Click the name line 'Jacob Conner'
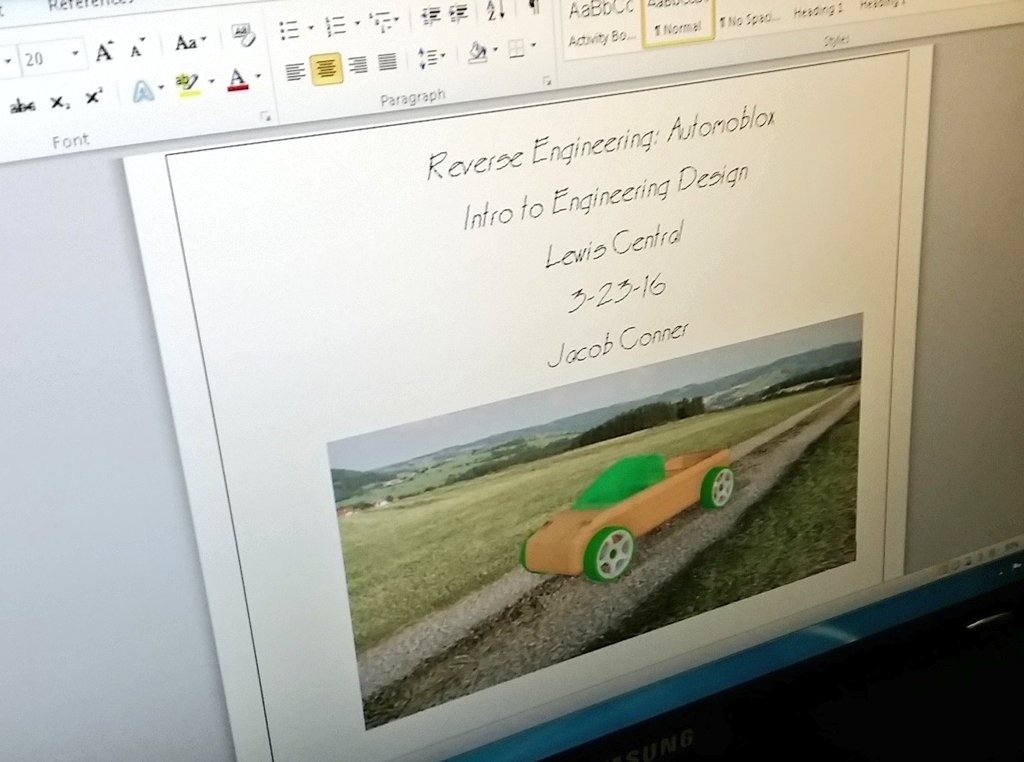Viewport: 1024px width, 762px height. pyautogui.click(x=617, y=344)
